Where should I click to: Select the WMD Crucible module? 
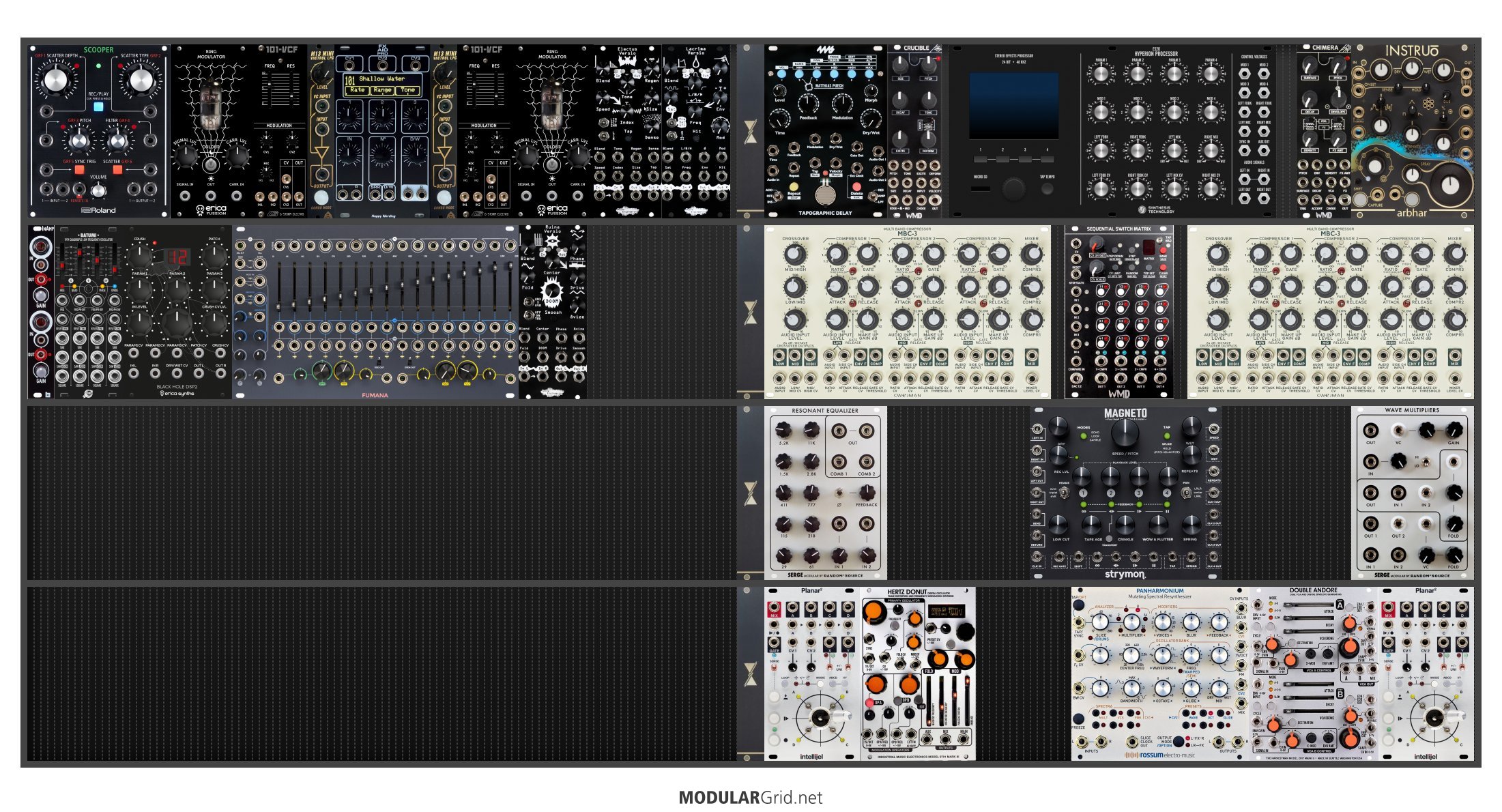tap(914, 132)
